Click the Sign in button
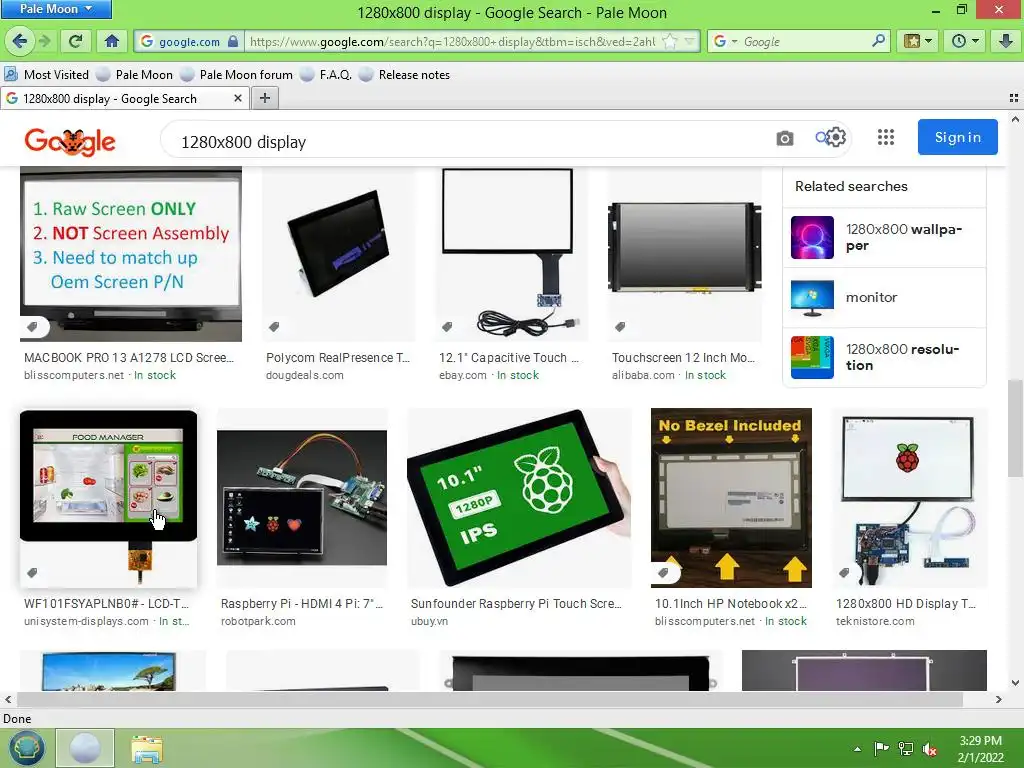The height and width of the screenshot is (768, 1024). [x=957, y=137]
